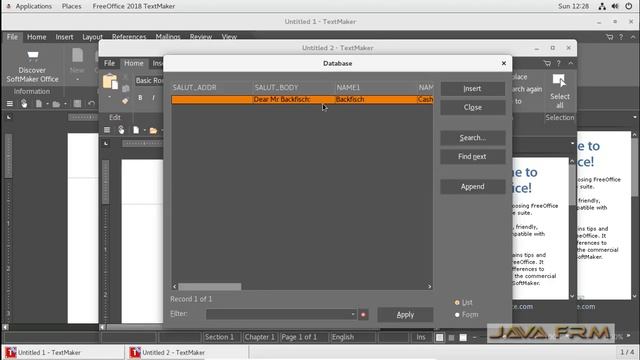This screenshot has height=360, width=640.
Task: Click the volume icon in system tray
Action: (x=615, y=6)
